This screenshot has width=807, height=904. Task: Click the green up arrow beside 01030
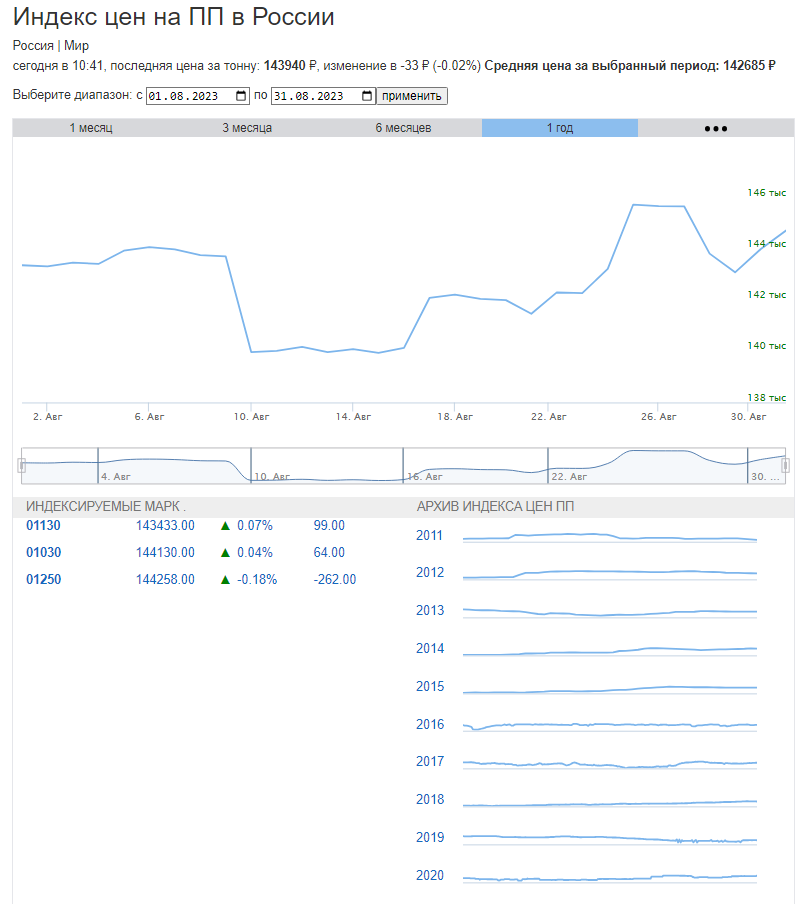tap(225, 553)
